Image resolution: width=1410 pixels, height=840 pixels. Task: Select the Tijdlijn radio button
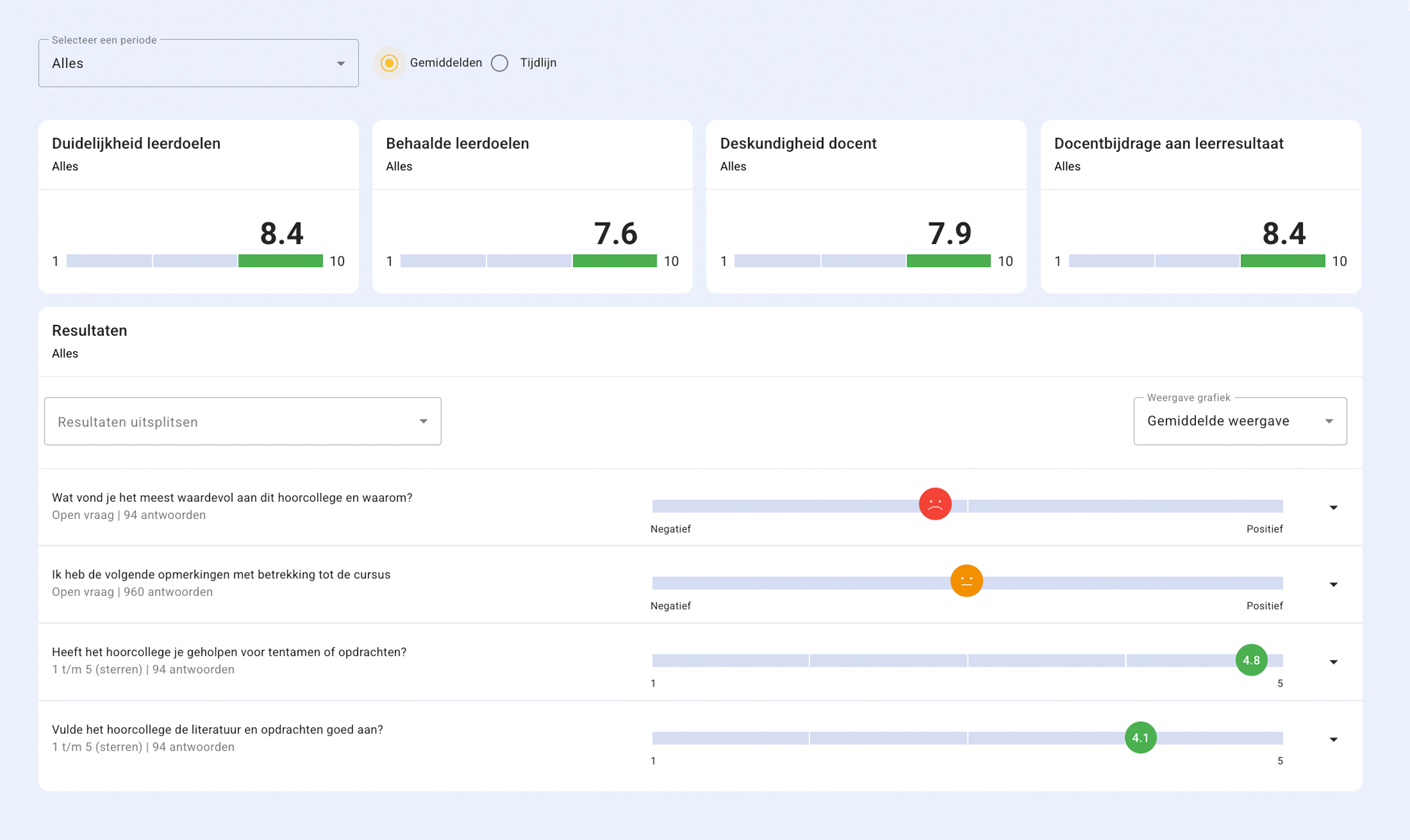(500, 63)
